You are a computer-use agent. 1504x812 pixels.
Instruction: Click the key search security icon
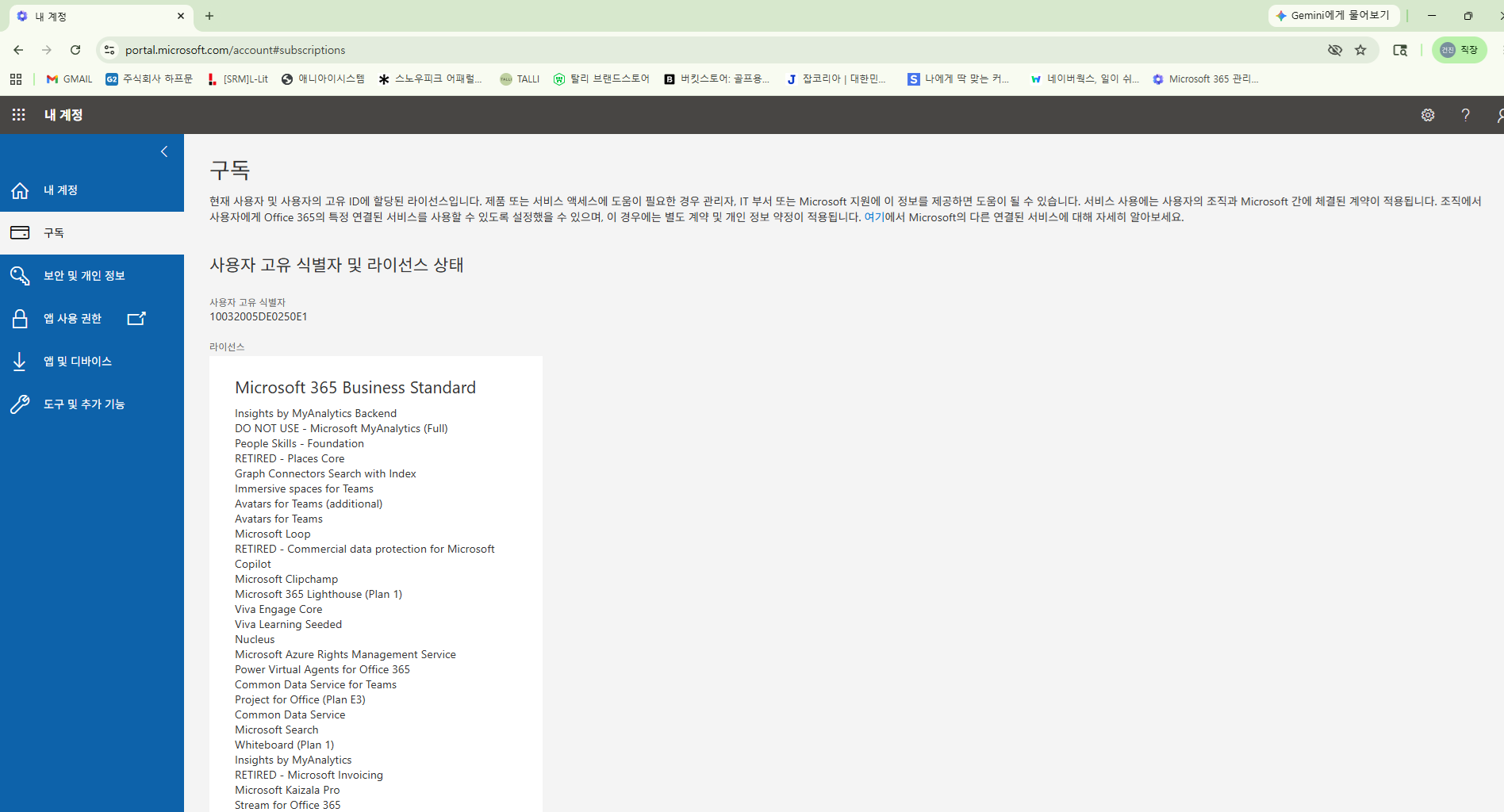coord(20,276)
